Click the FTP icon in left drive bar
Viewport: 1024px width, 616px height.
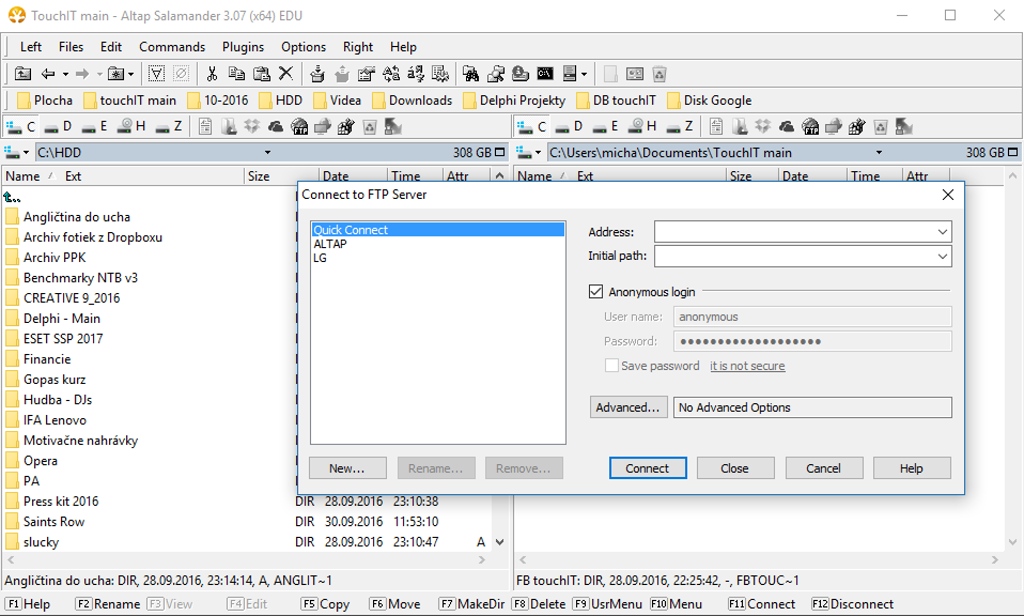point(299,127)
